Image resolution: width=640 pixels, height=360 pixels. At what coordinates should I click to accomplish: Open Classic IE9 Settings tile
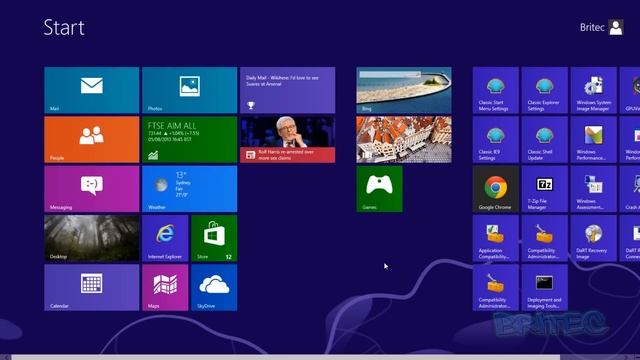496,140
